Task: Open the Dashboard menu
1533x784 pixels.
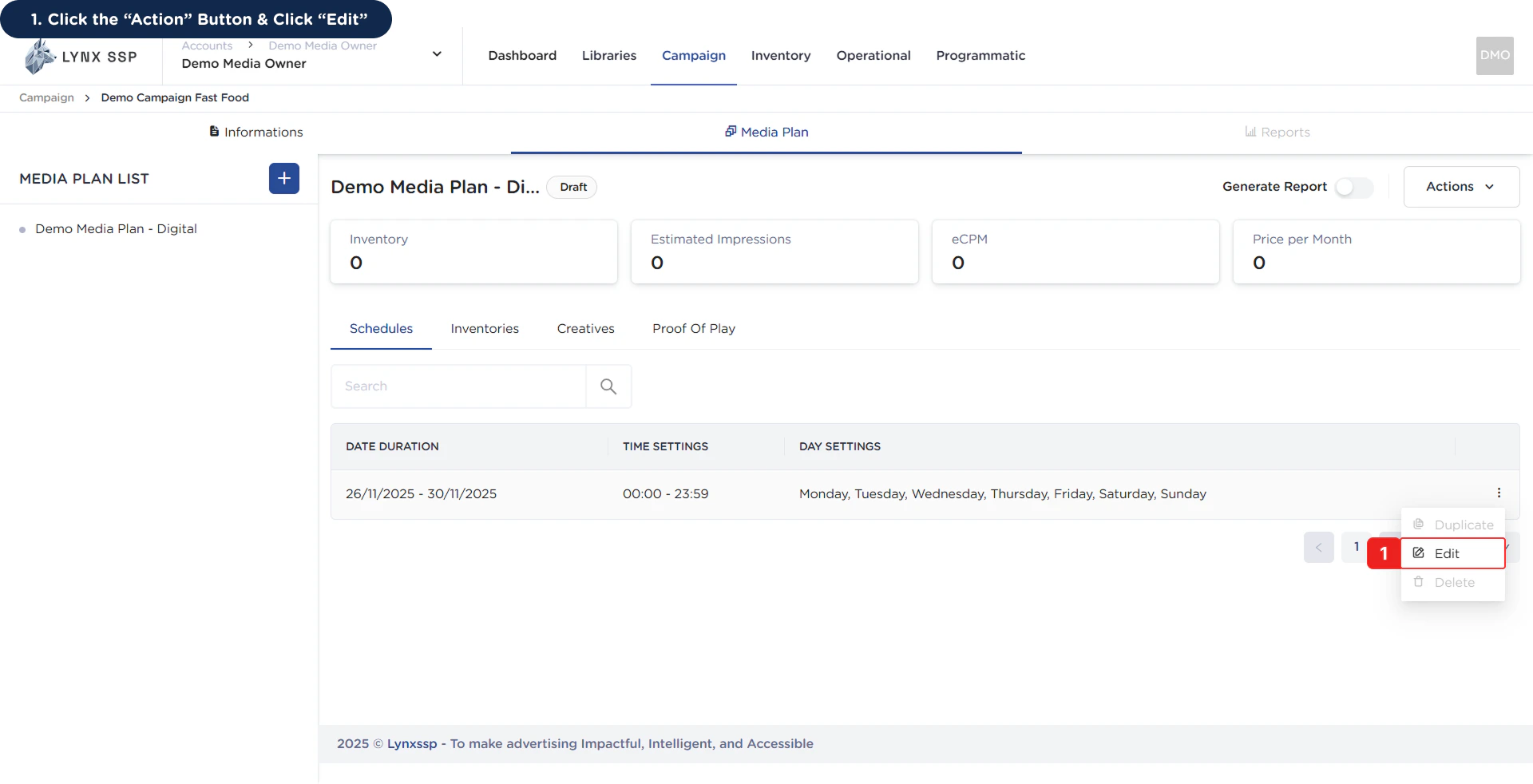Action: 522,56
